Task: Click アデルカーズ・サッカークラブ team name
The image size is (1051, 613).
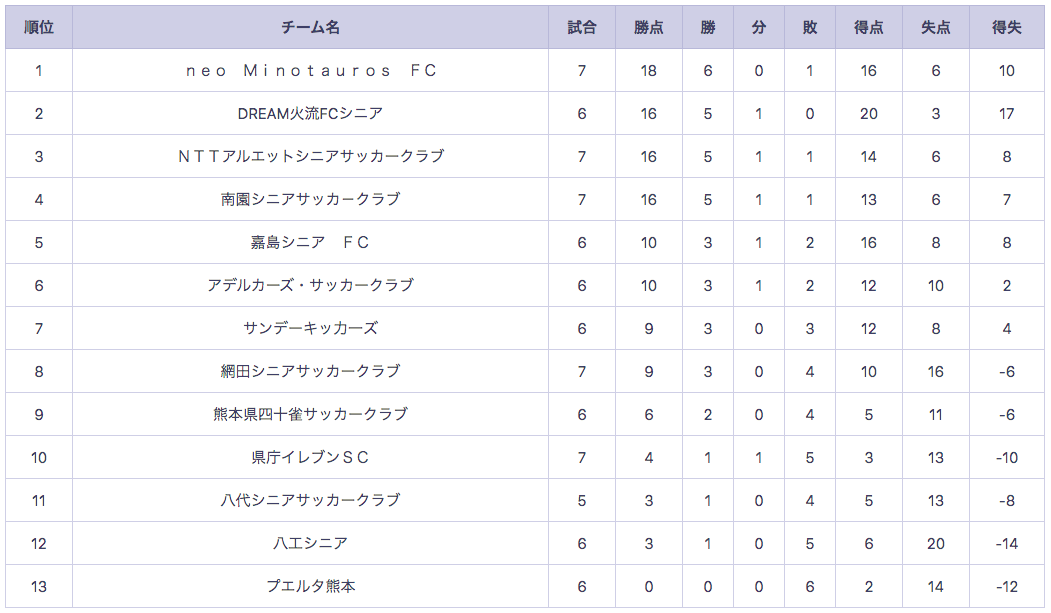Action: [x=310, y=285]
